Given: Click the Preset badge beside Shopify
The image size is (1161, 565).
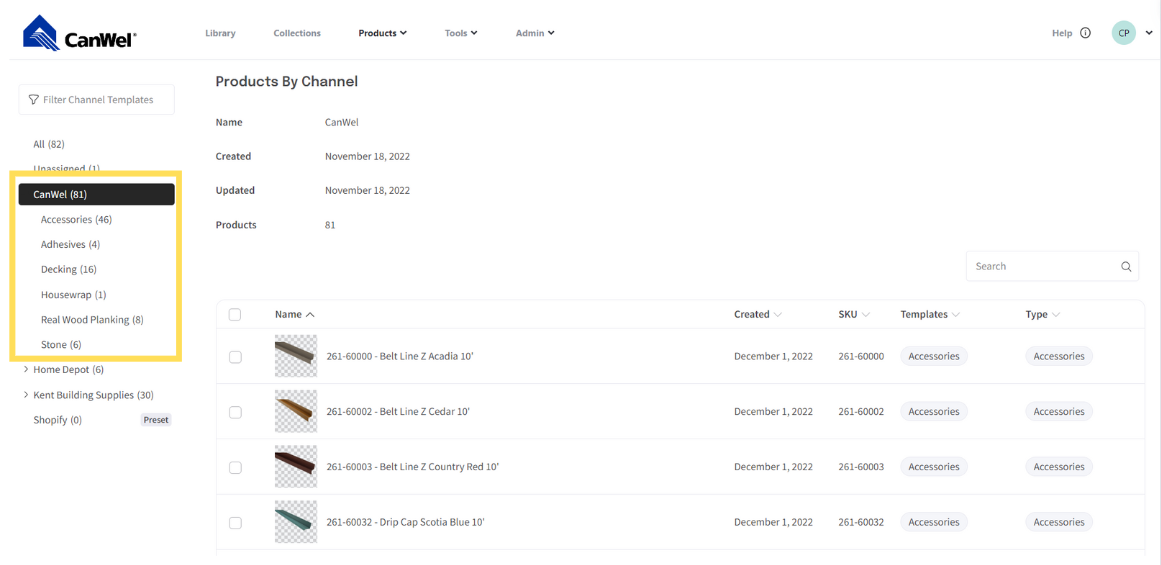Looking at the screenshot, I should click(156, 420).
